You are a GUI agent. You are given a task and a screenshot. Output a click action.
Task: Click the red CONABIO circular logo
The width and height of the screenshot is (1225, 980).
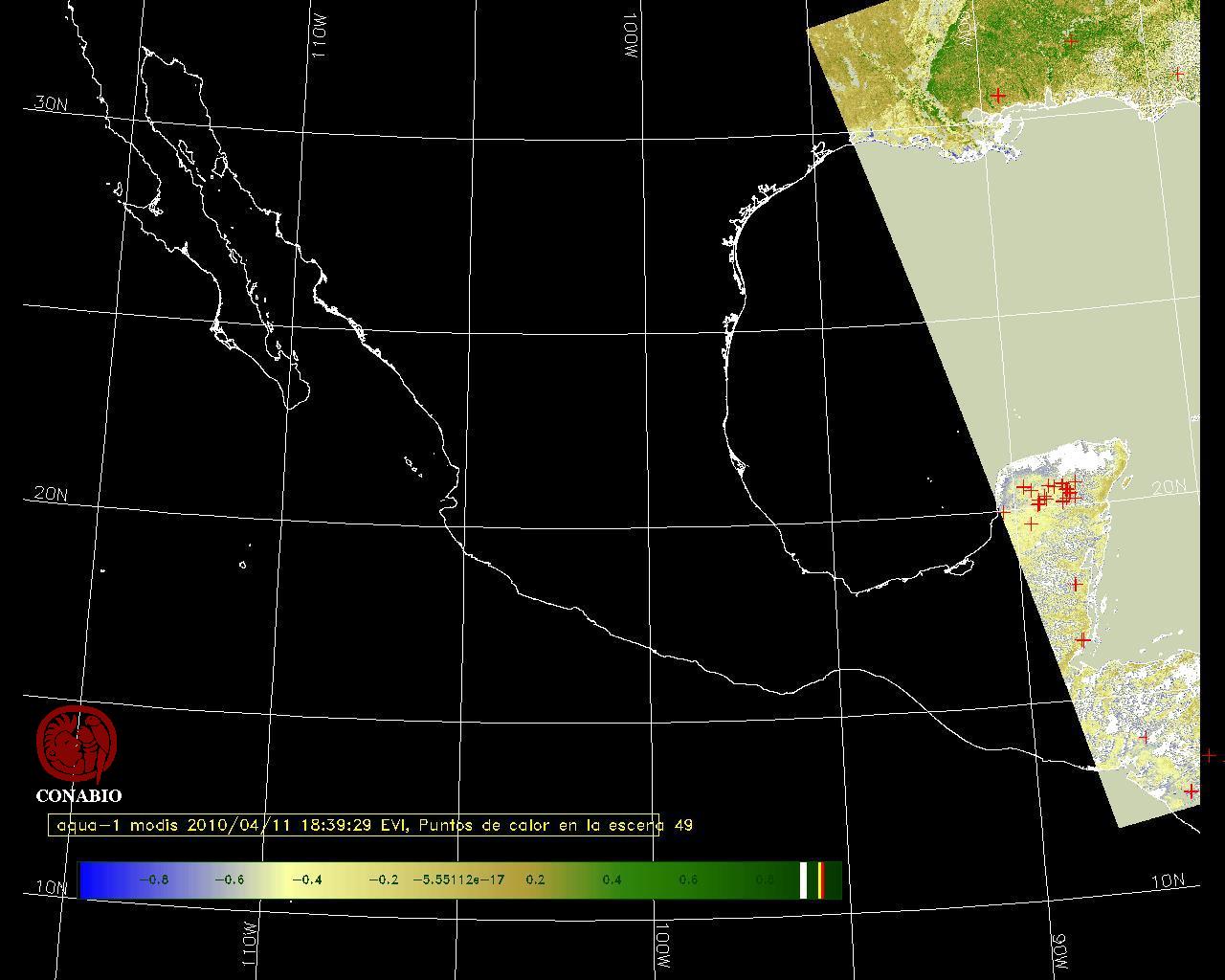tap(77, 745)
